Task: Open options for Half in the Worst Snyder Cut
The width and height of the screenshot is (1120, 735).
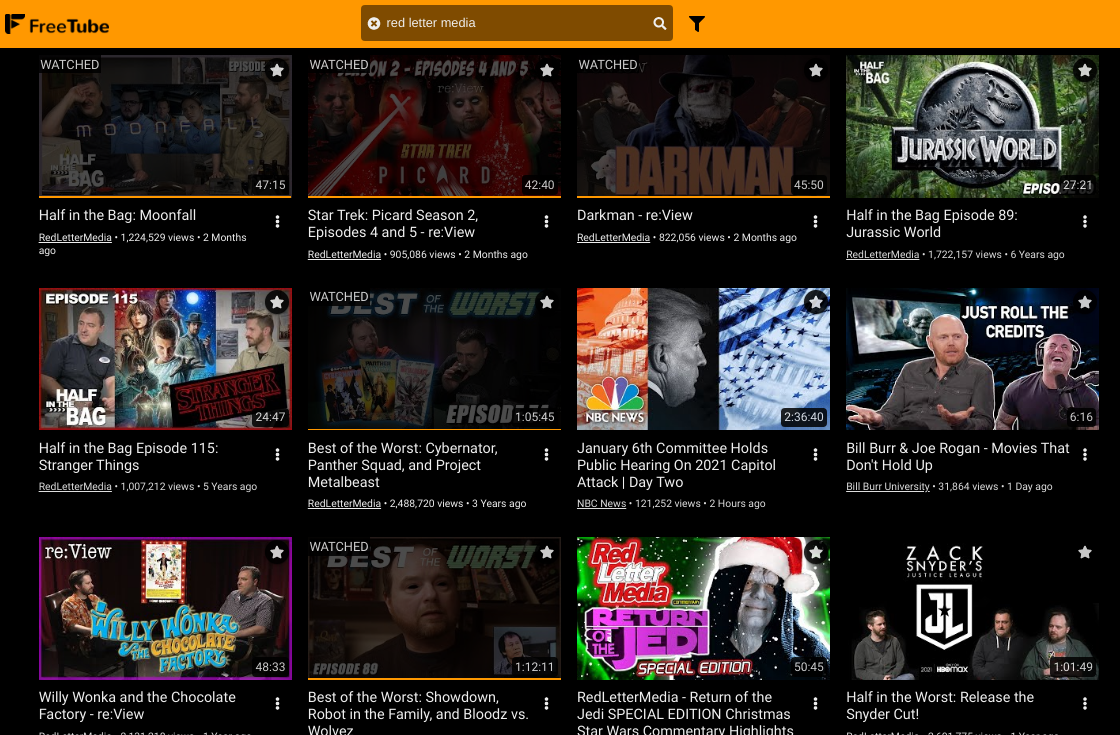Action: click(1084, 704)
